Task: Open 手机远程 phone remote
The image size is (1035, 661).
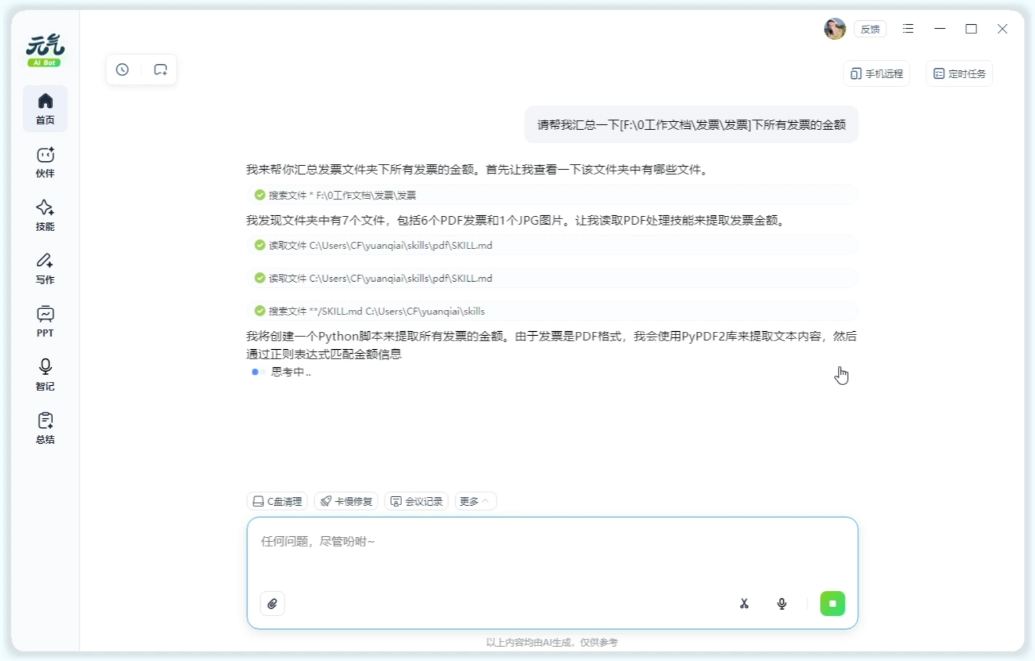Action: tap(877, 73)
